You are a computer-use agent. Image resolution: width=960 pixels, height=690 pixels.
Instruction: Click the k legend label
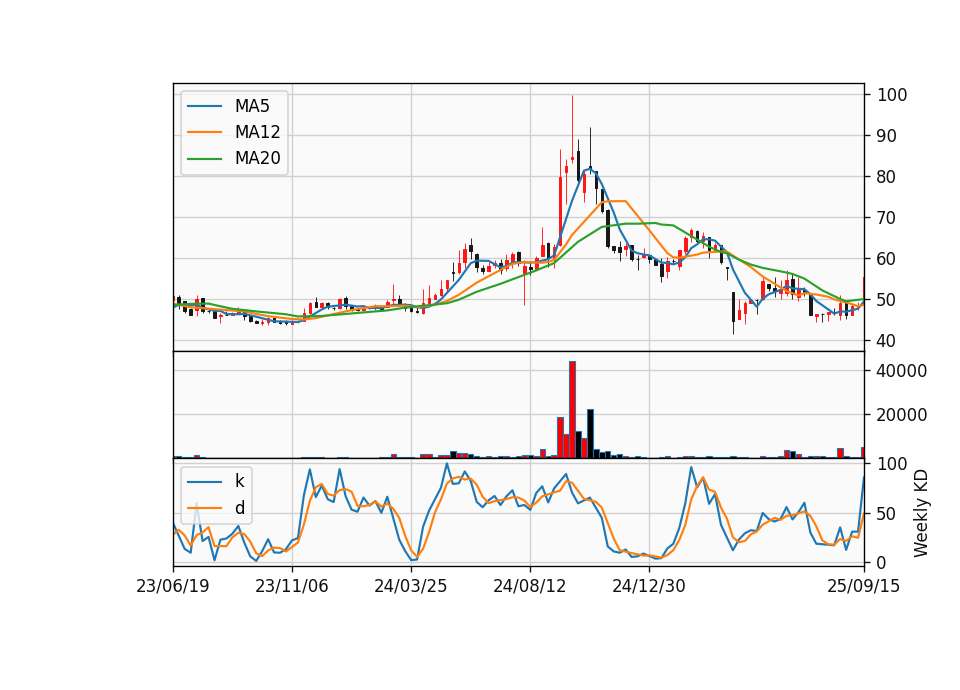point(239,481)
